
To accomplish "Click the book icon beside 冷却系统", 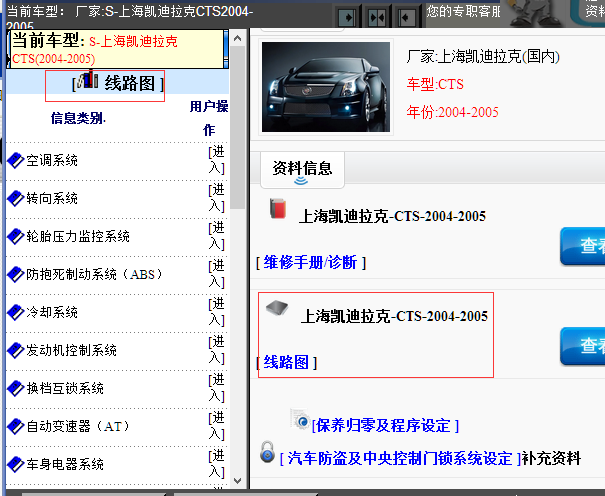I will pyautogui.click(x=15, y=312).
